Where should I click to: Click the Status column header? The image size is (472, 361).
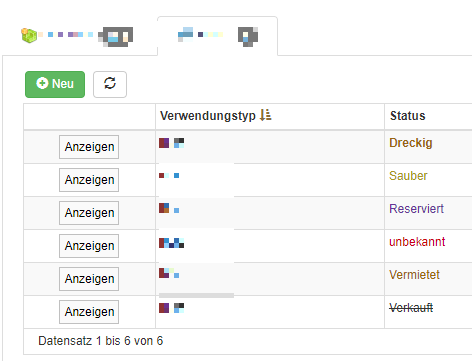click(408, 116)
